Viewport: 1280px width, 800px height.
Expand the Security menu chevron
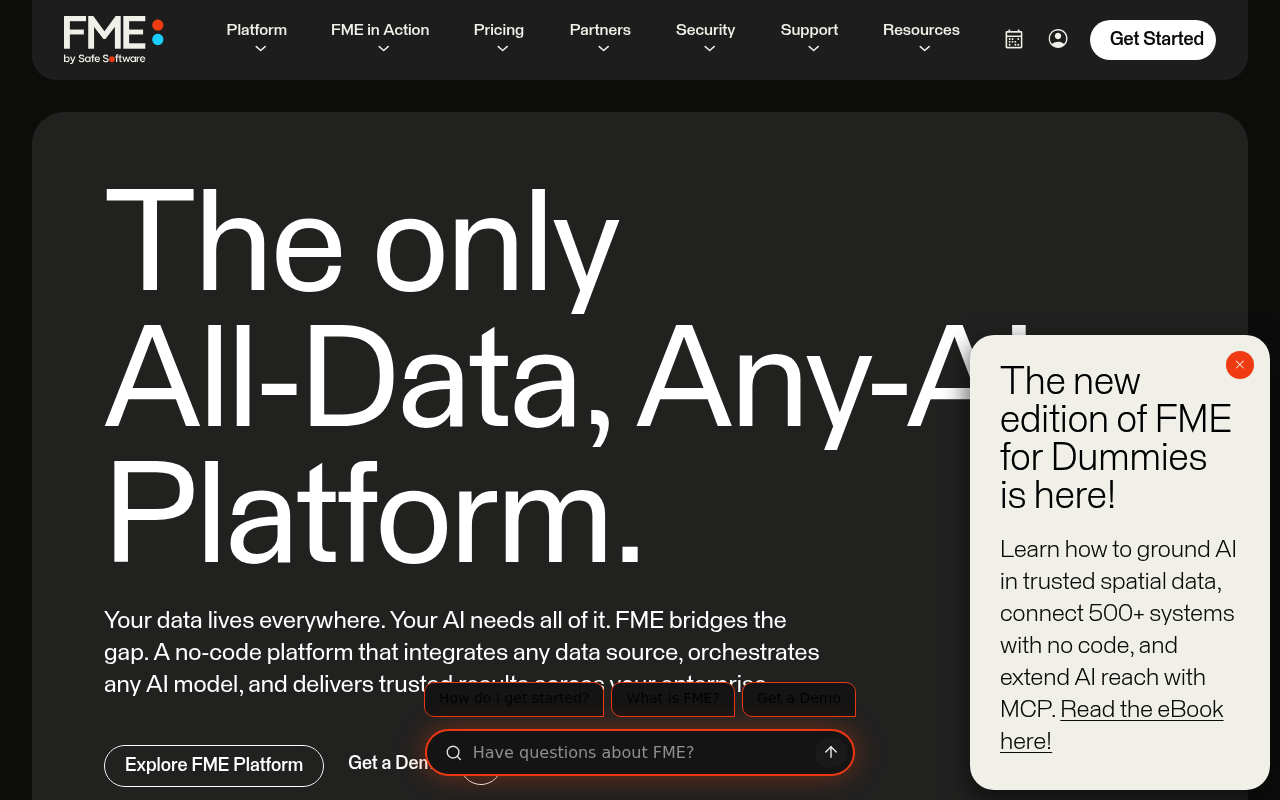[709, 48]
